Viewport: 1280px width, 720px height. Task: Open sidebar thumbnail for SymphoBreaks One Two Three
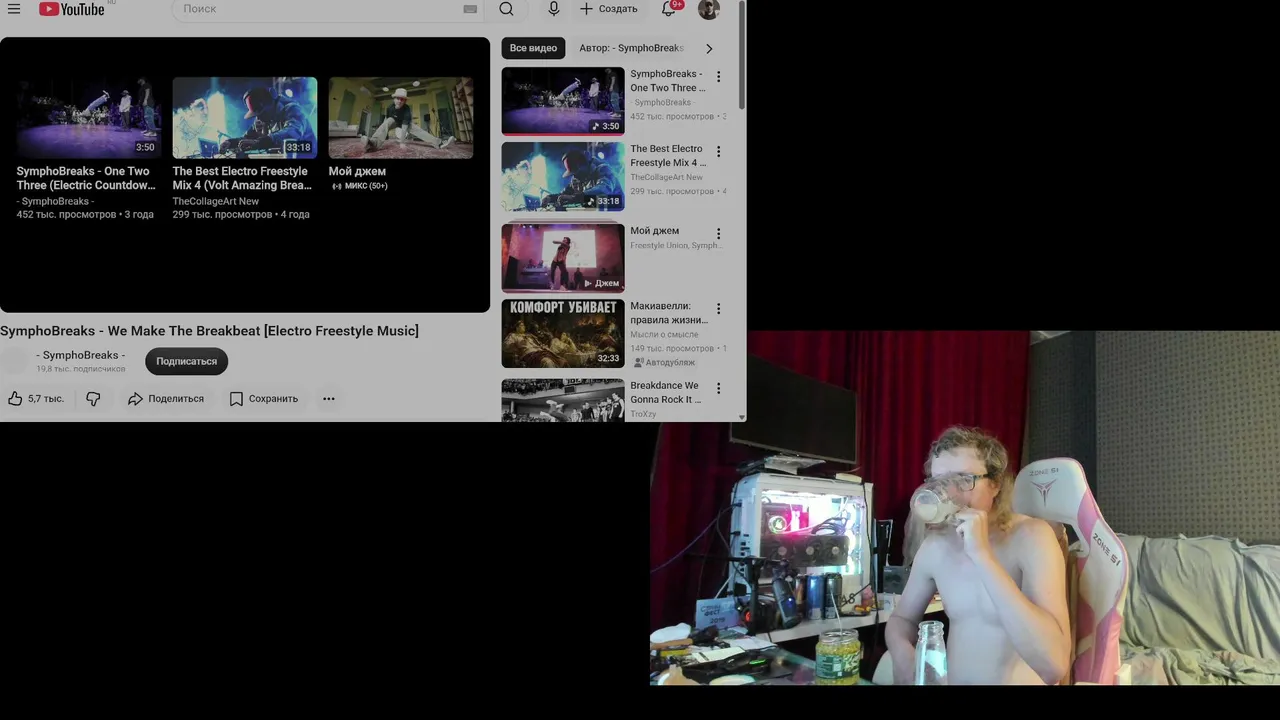563,101
